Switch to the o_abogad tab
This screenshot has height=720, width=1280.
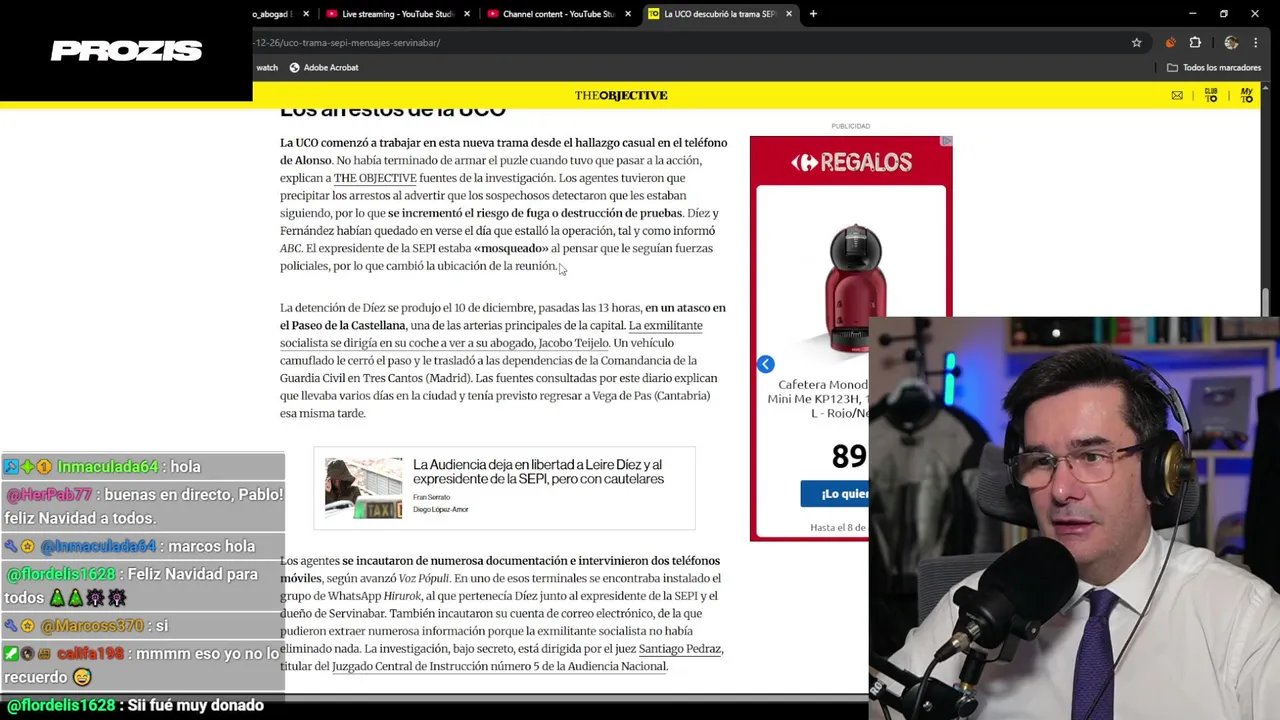[272, 14]
